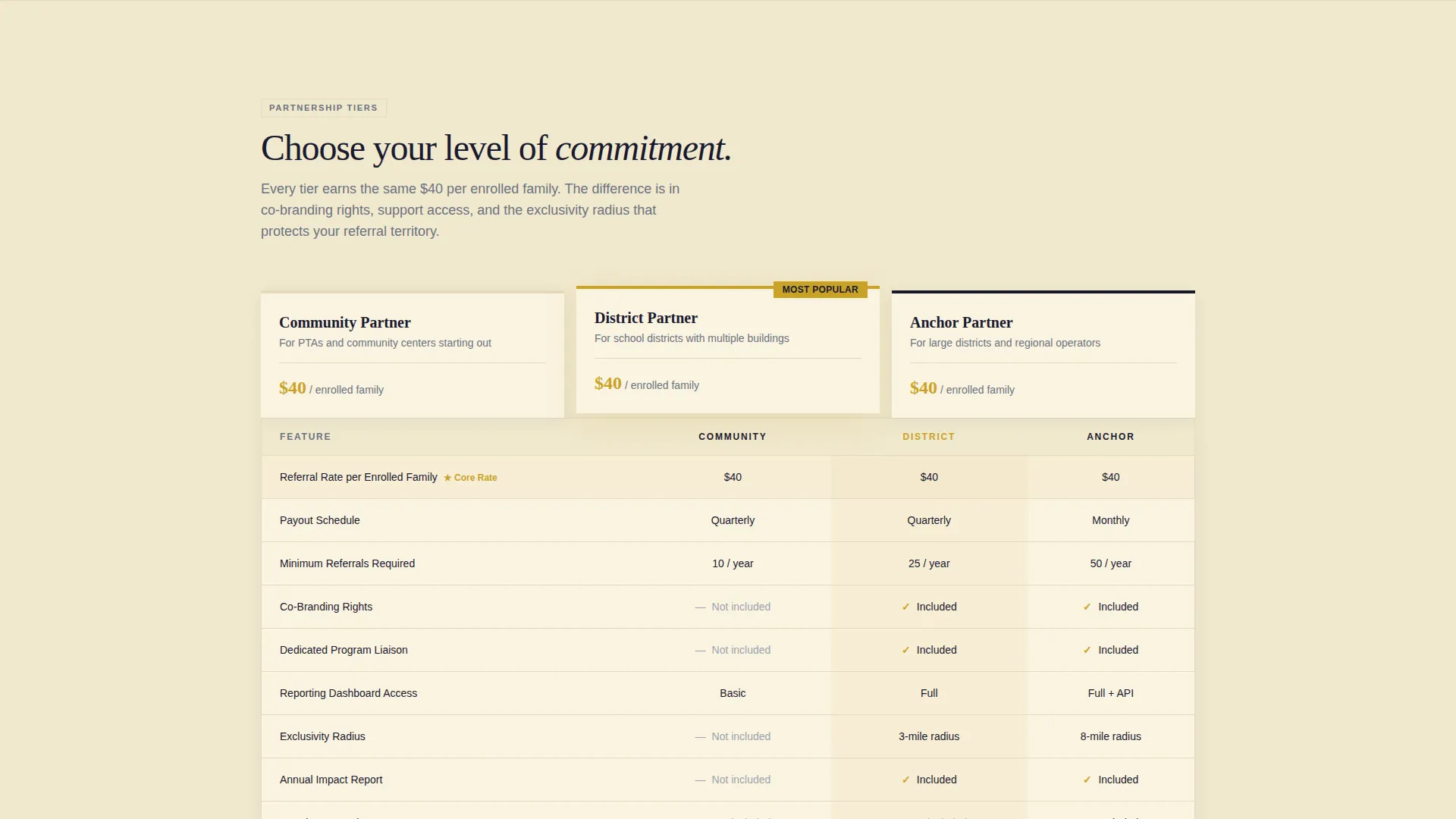Click the '50 / year' cell
1456x819 pixels.
[1111, 563]
